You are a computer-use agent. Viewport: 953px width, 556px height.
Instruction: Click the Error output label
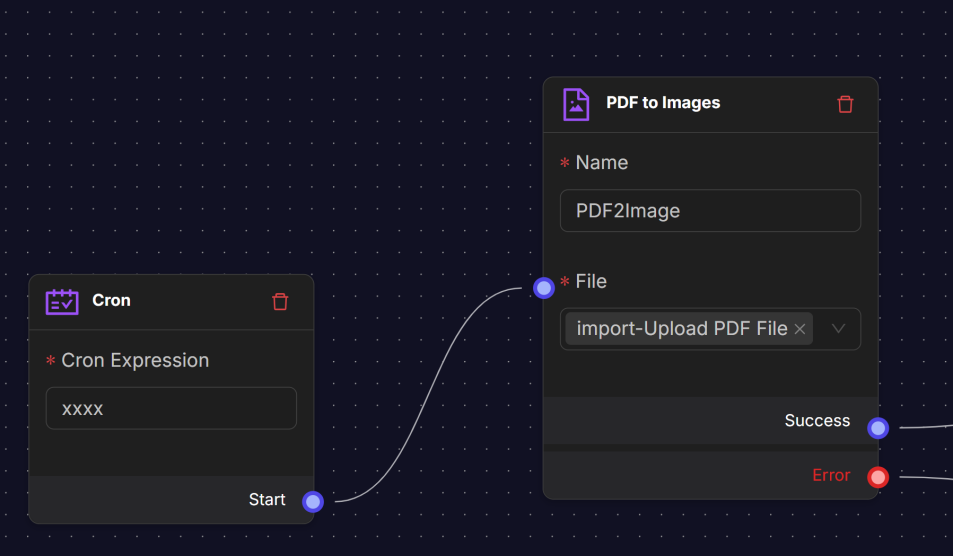tap(831, 475)
